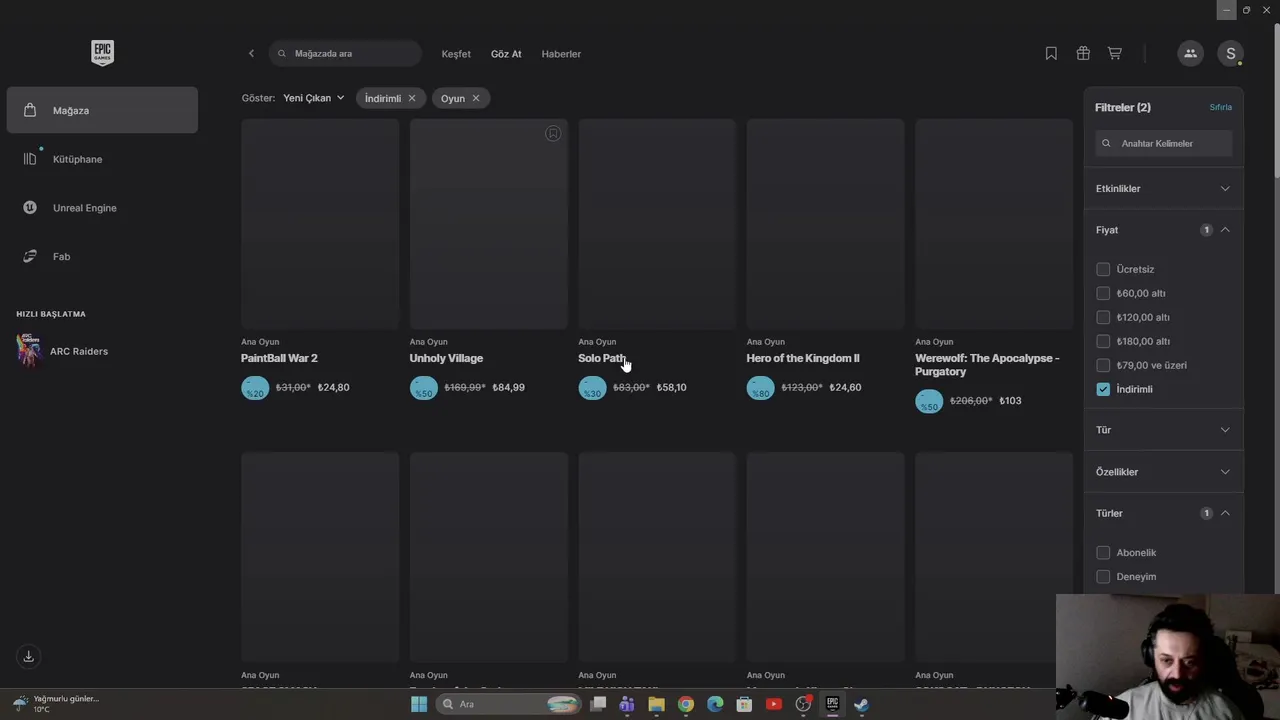The height and width of the screenshot is (720, 1280).
Task: Open Microsoft Store from taskbar
Action: point(744,704)
